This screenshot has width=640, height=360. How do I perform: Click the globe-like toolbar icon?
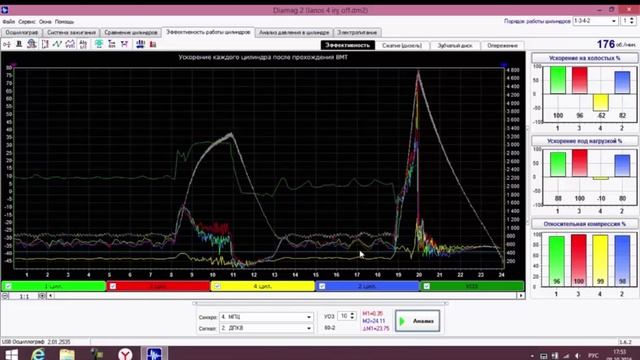[31, 44]
